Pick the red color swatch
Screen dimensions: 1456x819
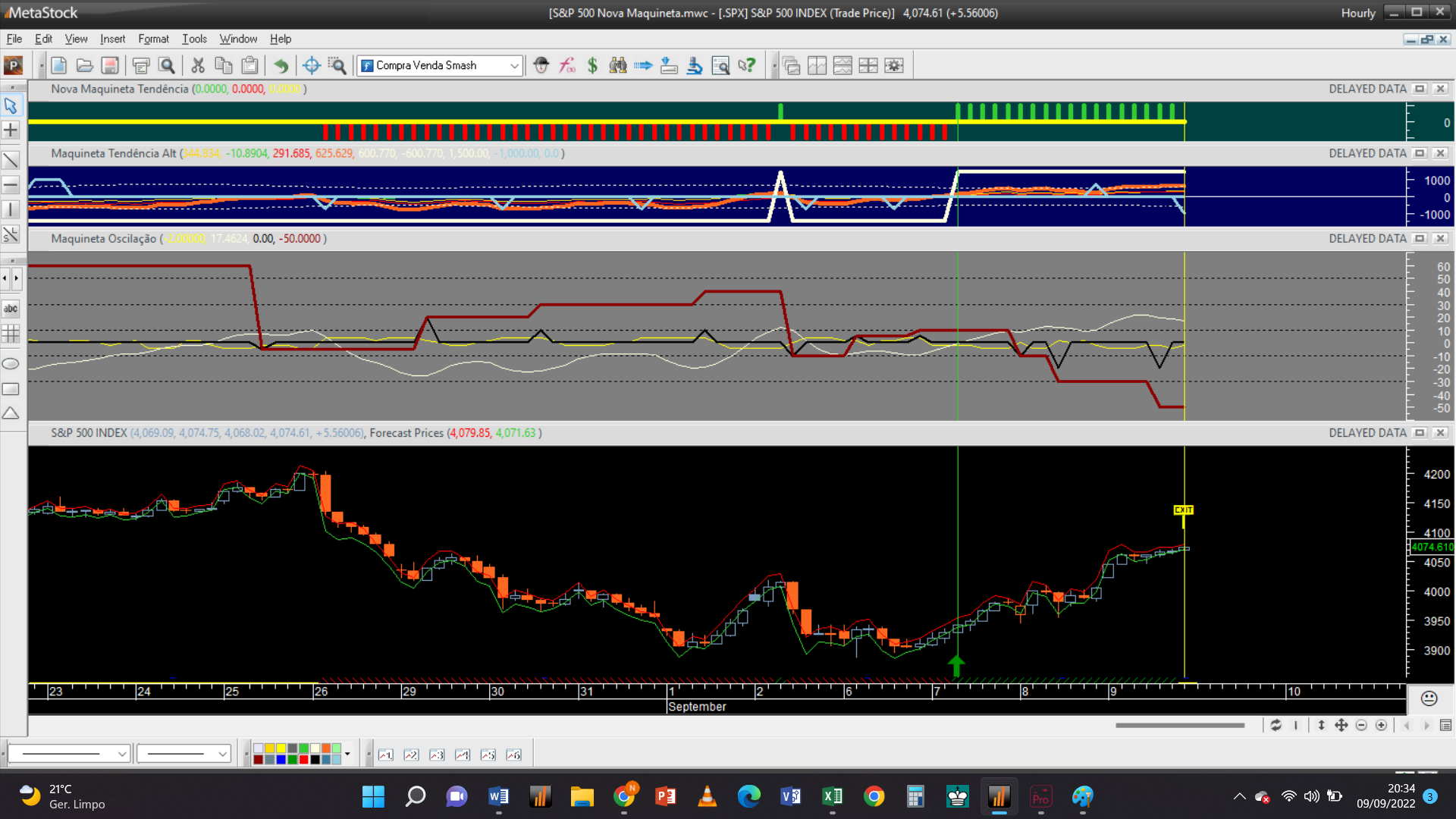click(303, 759)
